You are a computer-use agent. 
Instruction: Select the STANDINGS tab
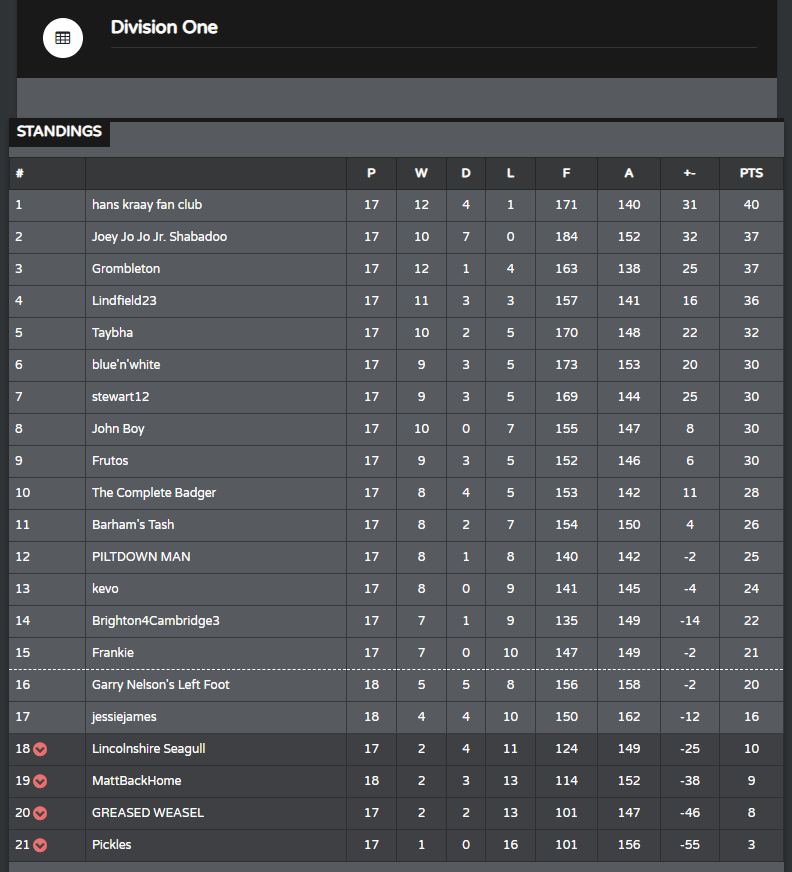click(x=59, y=132)
